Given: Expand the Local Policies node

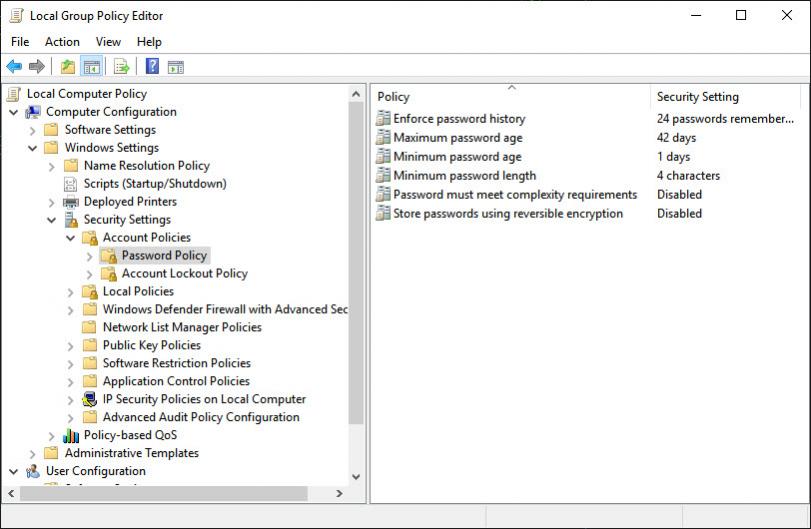Looking at the screenshot, I should pos(71,292).
